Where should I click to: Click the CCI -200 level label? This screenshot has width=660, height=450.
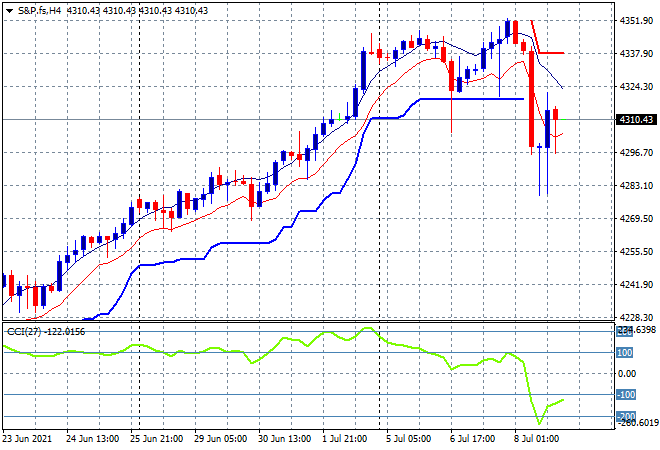click(626, 417)
